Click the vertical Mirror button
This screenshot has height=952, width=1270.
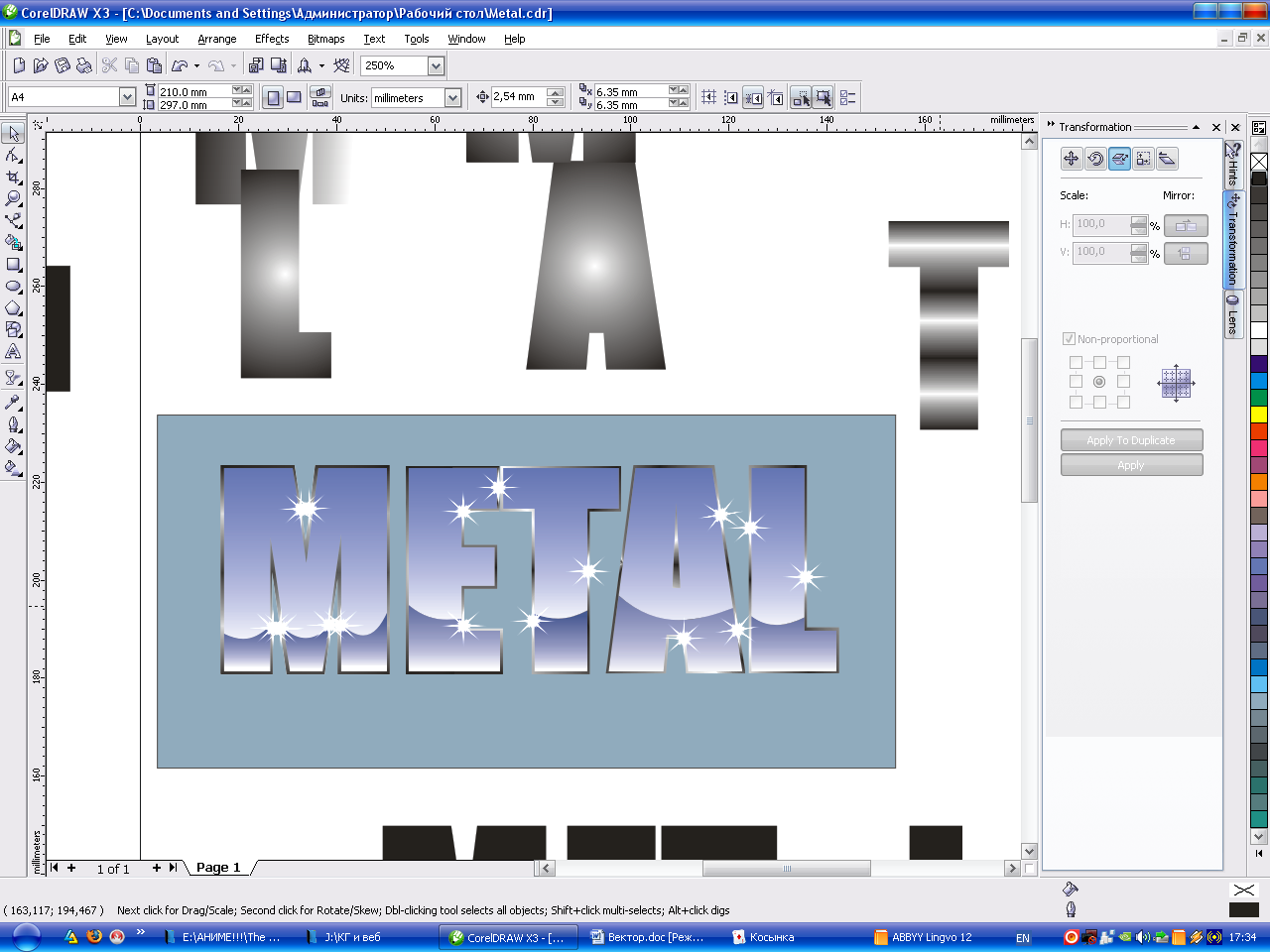click(x=1186, y=254)
